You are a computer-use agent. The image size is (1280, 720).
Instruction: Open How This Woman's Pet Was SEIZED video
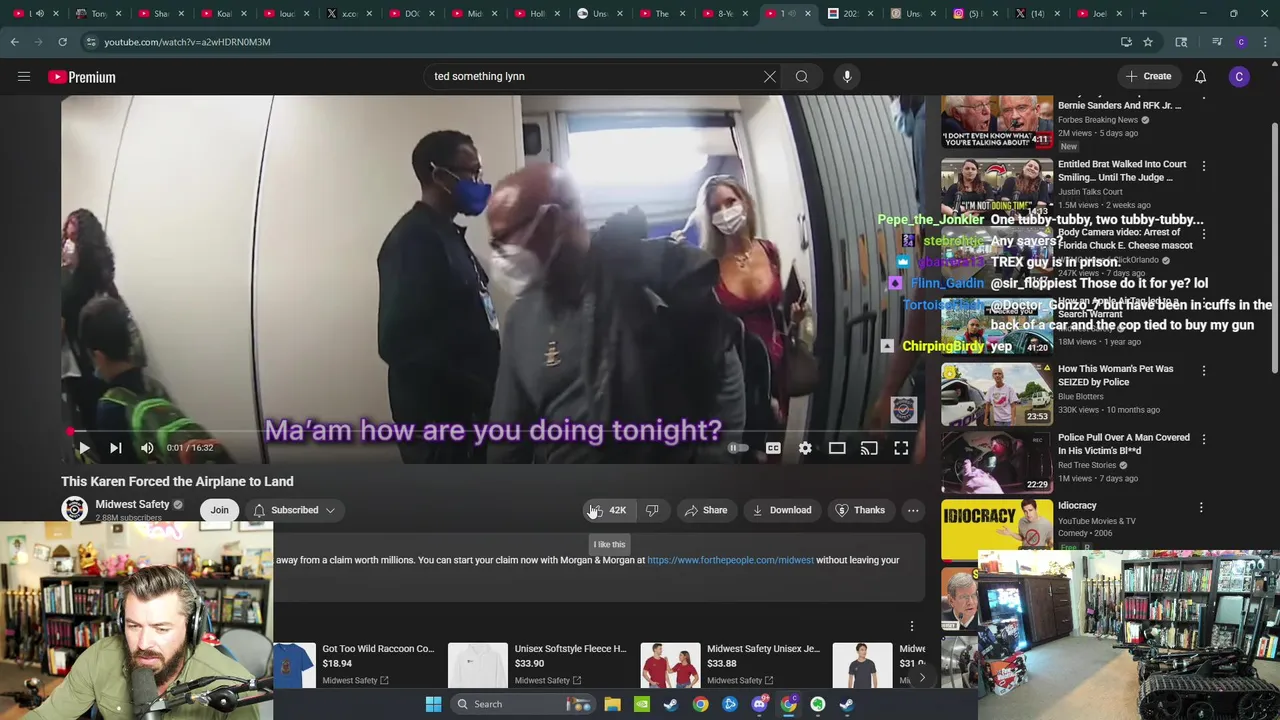pos(1115,375)
